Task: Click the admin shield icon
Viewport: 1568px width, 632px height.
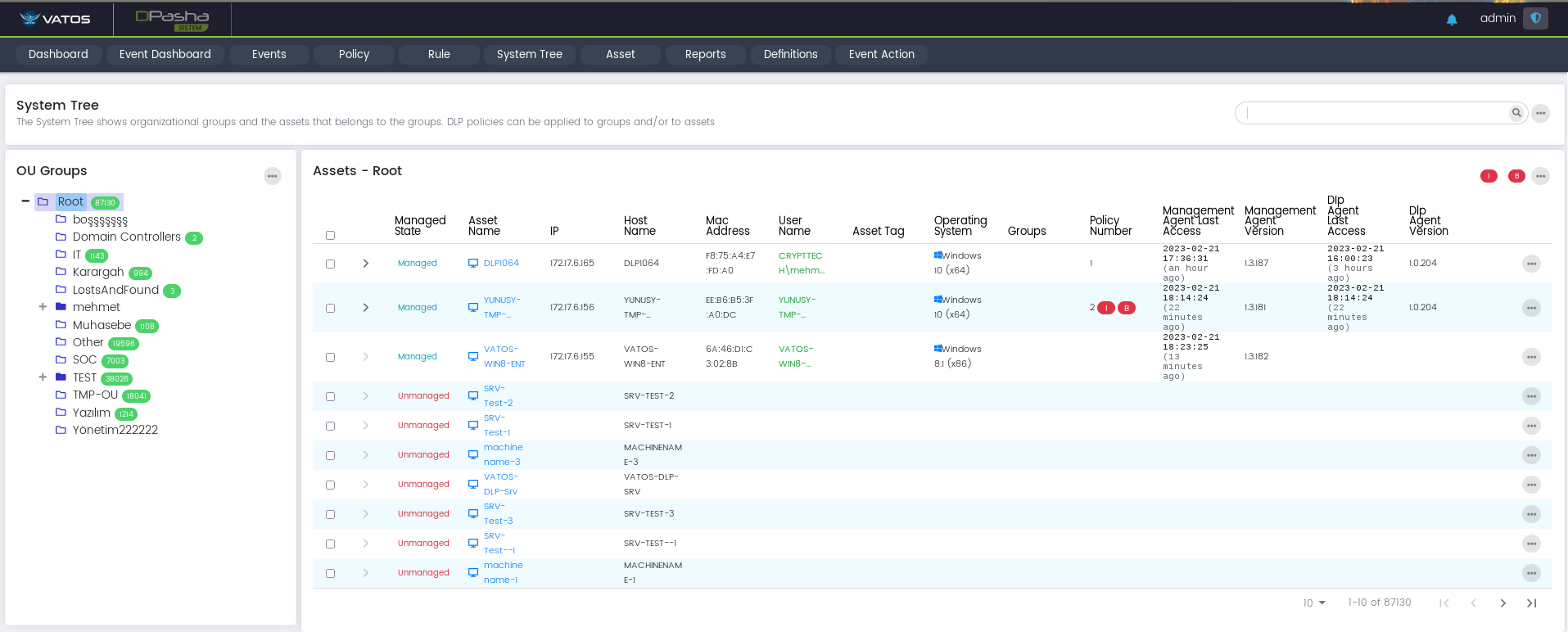Action: 1535,18
